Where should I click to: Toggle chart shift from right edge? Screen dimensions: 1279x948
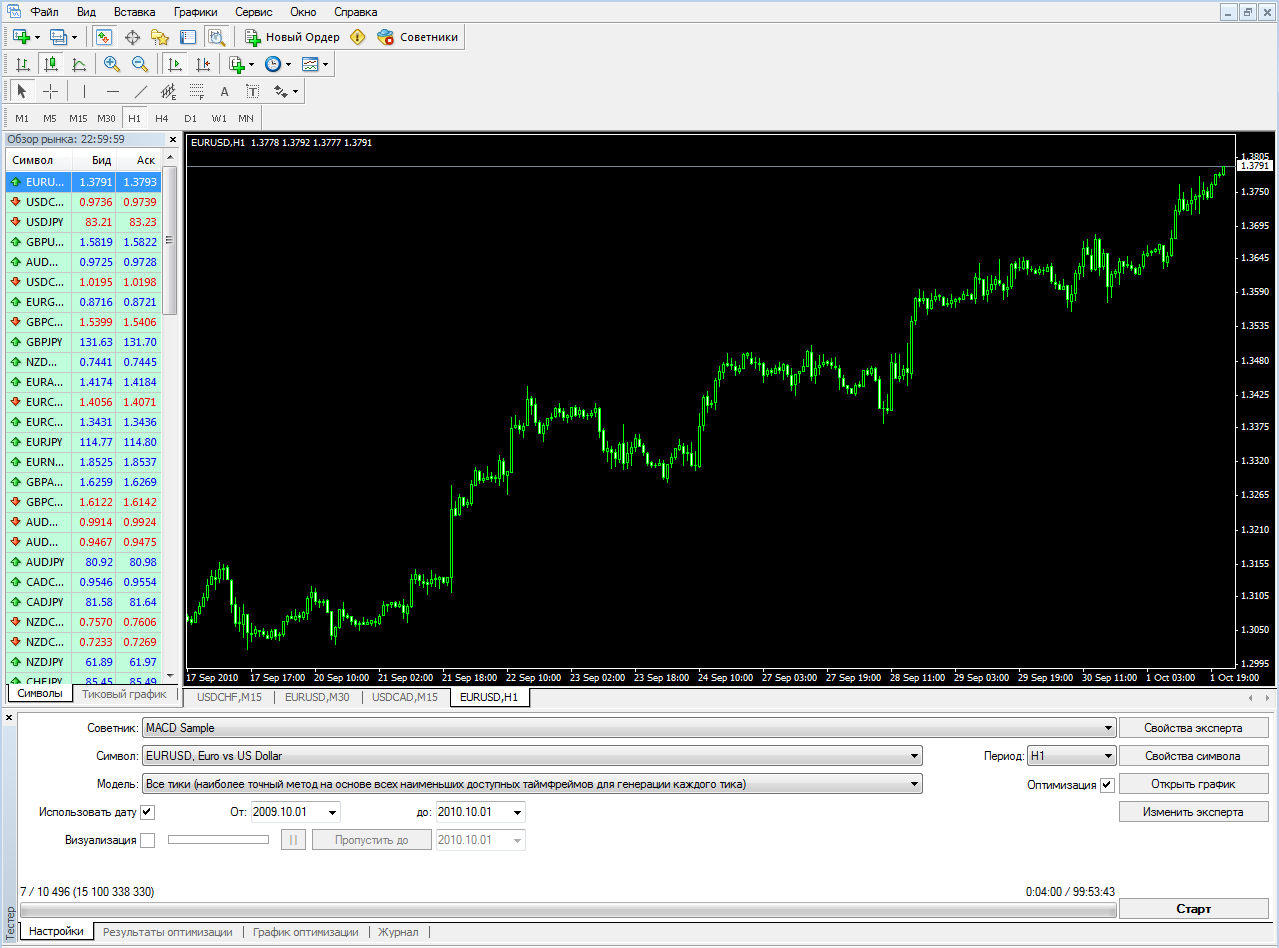pyautogui.click(x=203, y=64)
